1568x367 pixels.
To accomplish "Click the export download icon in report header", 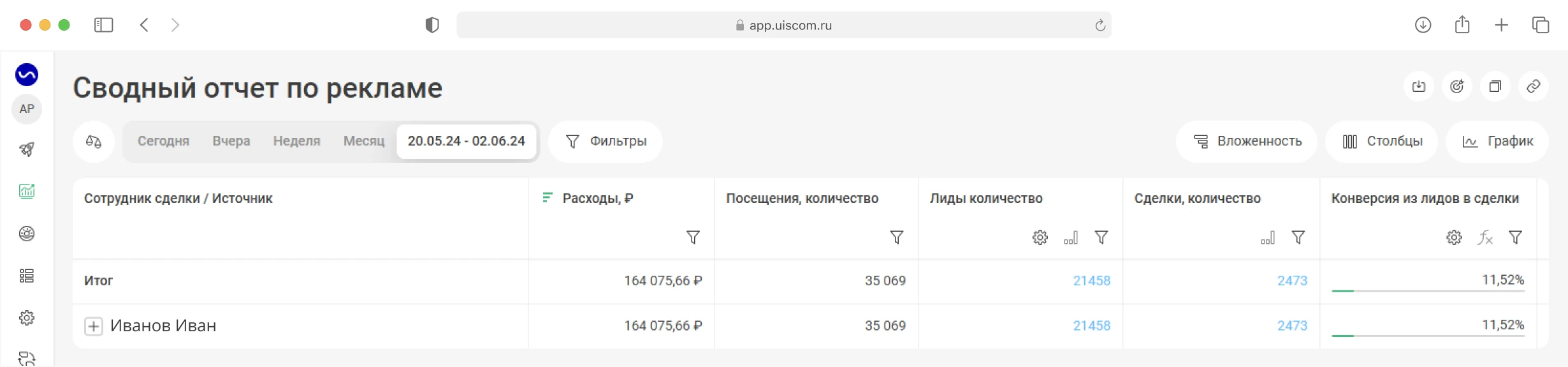I will tap(1419, 86).
